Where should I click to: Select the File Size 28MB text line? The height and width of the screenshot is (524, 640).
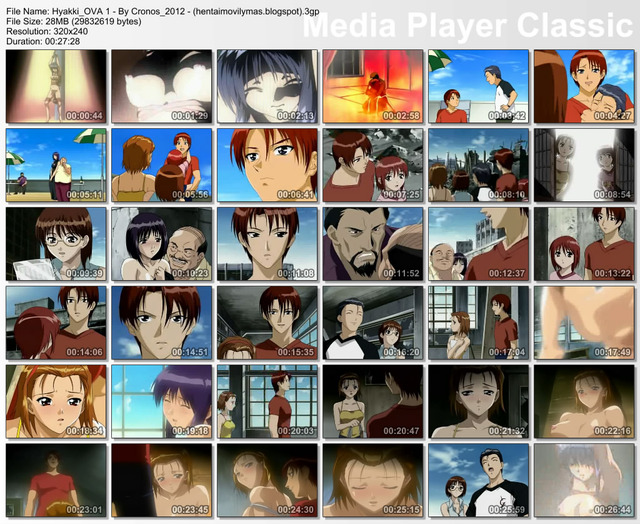click(x=74, y=21)
